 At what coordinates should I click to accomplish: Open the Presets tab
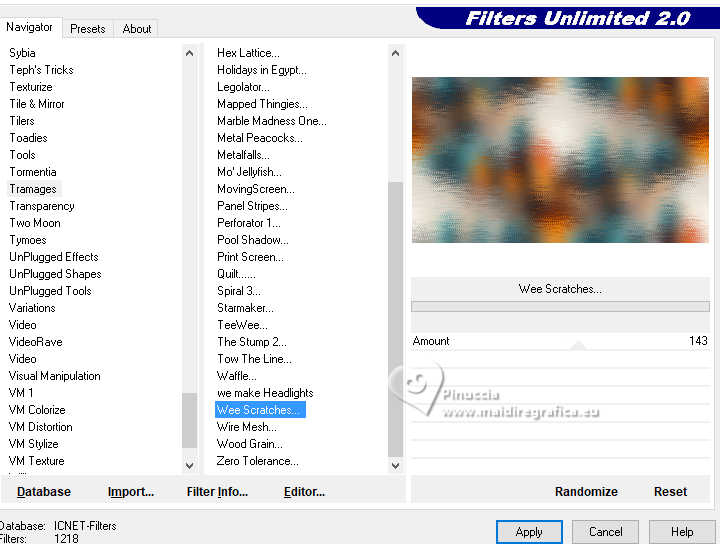pyautogui.click(x=88, y=29)
